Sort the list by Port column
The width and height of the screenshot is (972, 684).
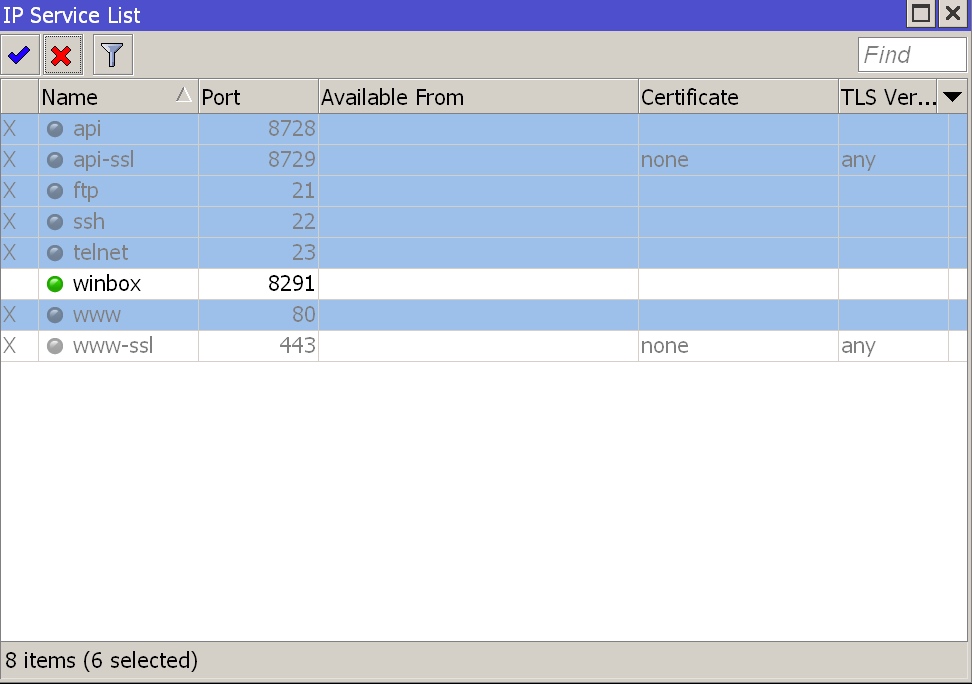(257, 97)
